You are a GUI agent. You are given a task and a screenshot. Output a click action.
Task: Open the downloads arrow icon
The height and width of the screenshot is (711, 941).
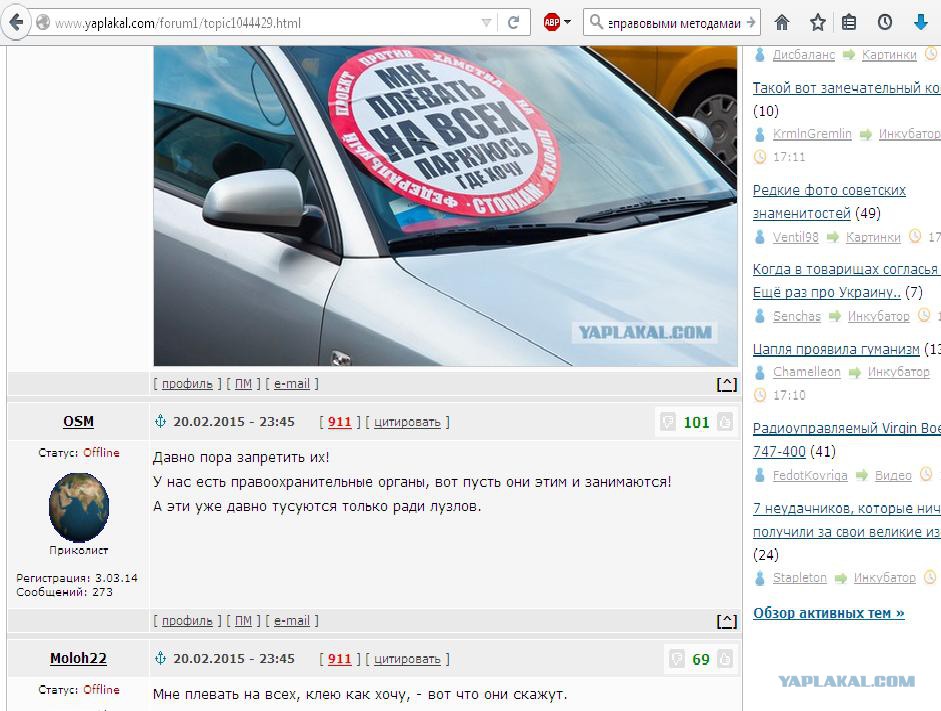921,23
